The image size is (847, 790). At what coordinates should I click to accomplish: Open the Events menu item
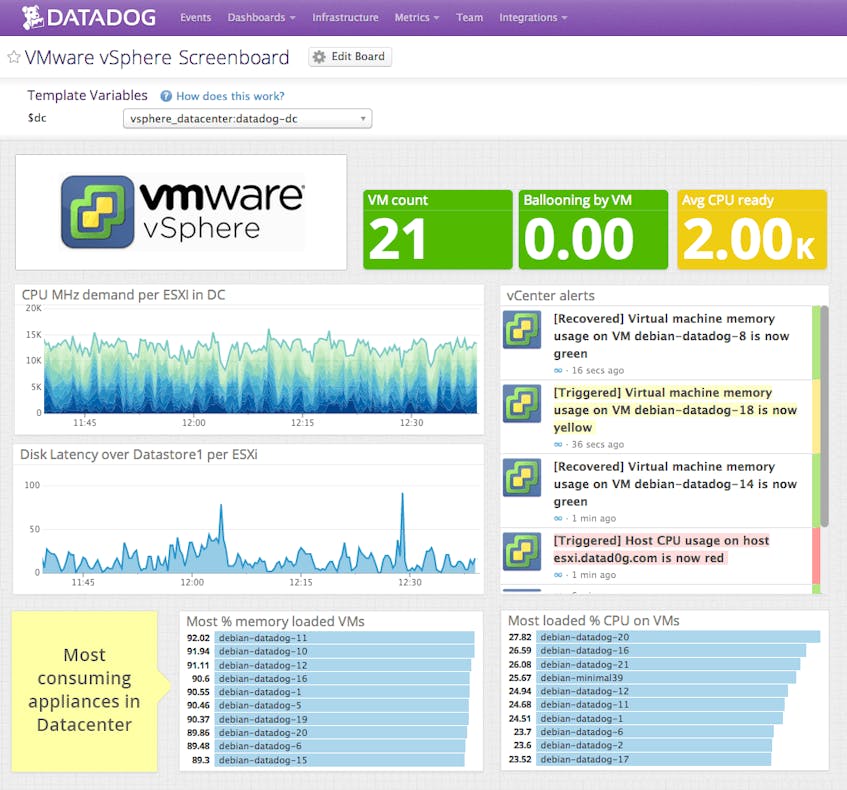pos(196,17)
